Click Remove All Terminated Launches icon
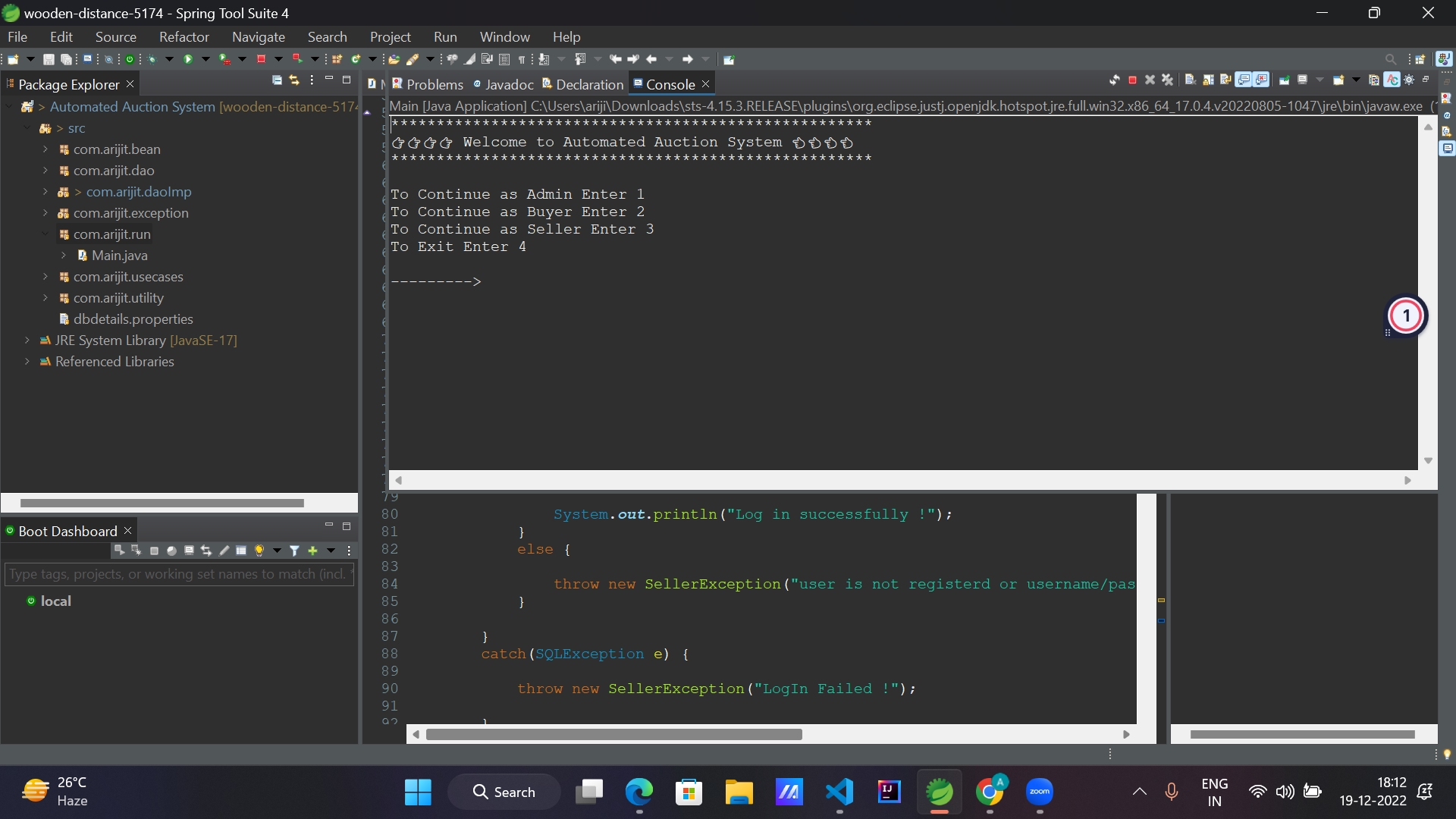Screen dimensions: 1456x819 point(1167,80)
